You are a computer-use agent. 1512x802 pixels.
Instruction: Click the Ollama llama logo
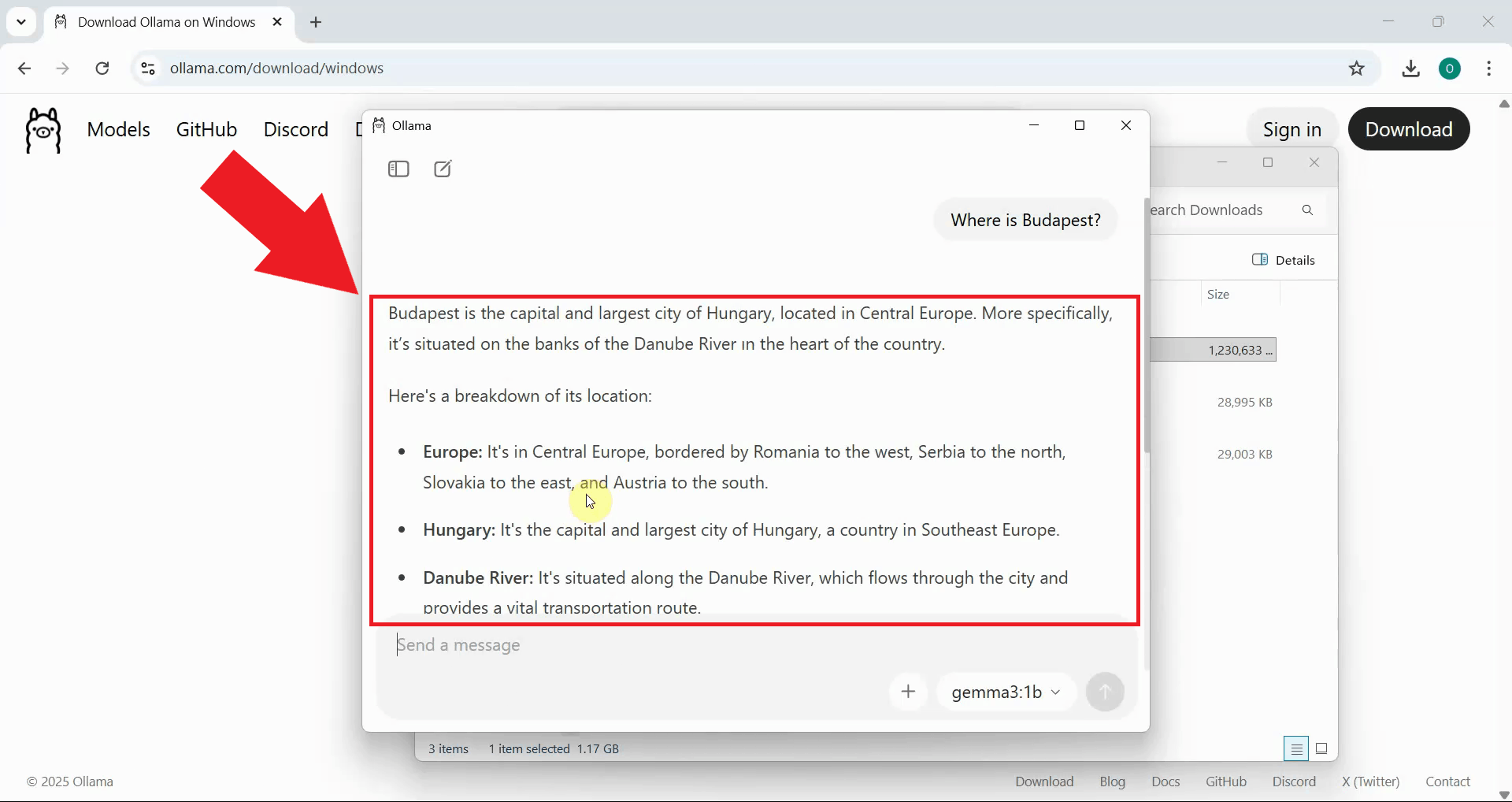tap(43, 130)
